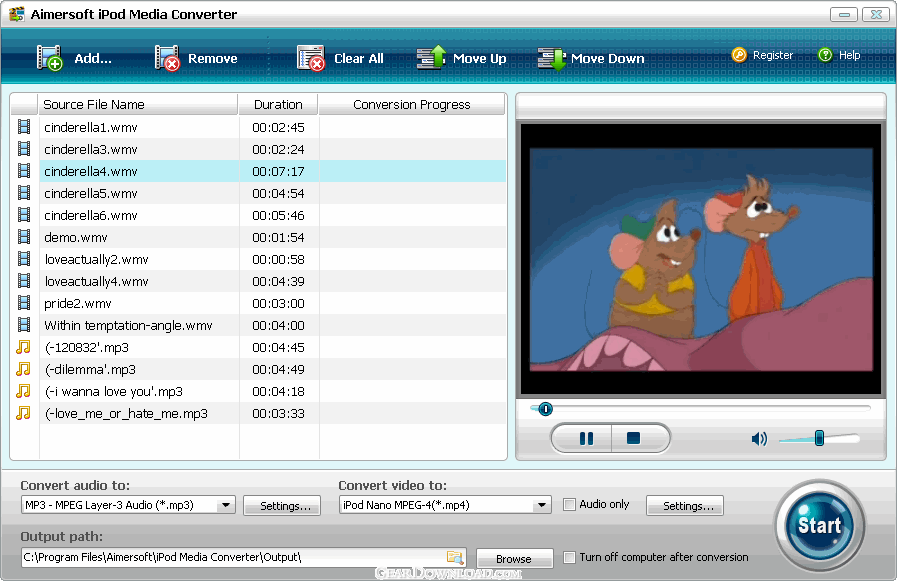The image size is (897, 581).
Task: Click Remove in the toolbar
Action: click(213, 58)
